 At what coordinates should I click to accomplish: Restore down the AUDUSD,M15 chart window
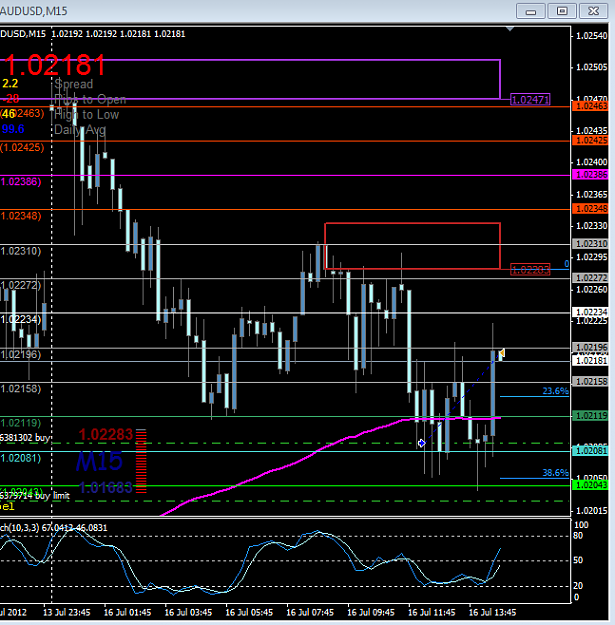click(562, 11)
